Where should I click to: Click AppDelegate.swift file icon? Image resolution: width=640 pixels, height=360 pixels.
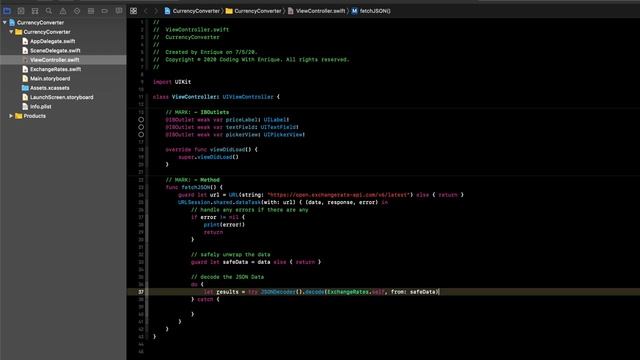[x=25, y=41]
